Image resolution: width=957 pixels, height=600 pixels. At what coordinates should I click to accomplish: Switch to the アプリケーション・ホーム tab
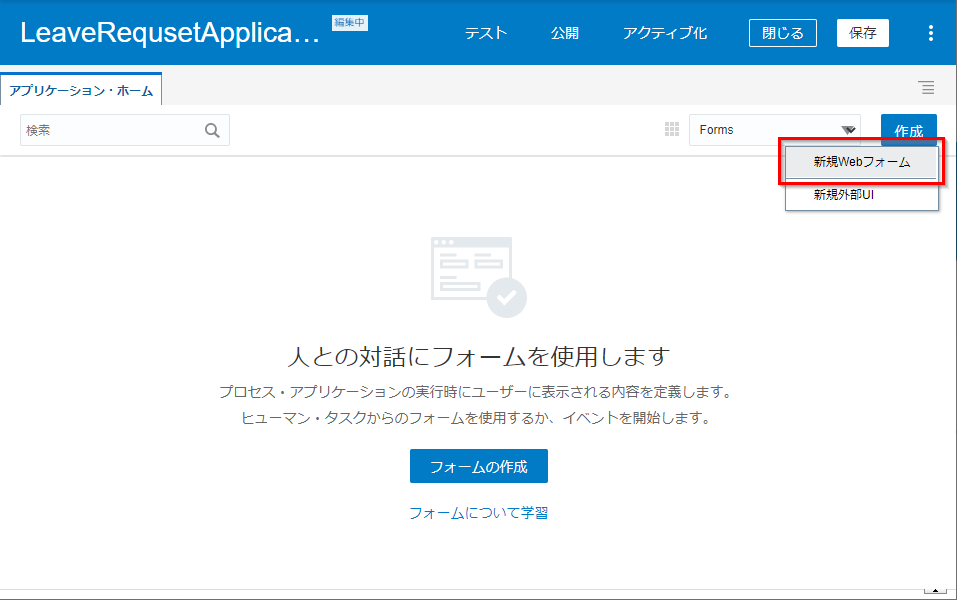[x=81, y=91]
